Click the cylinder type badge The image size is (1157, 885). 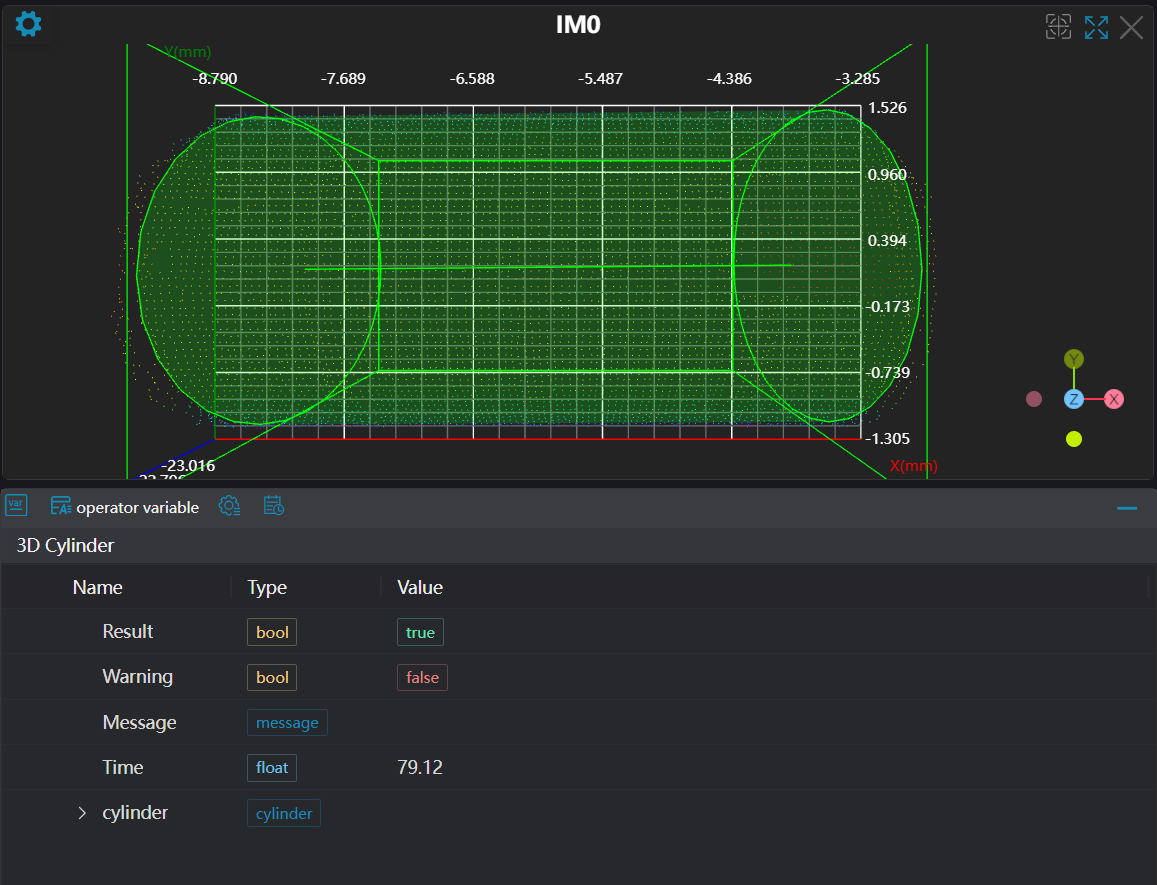(284, 813)
